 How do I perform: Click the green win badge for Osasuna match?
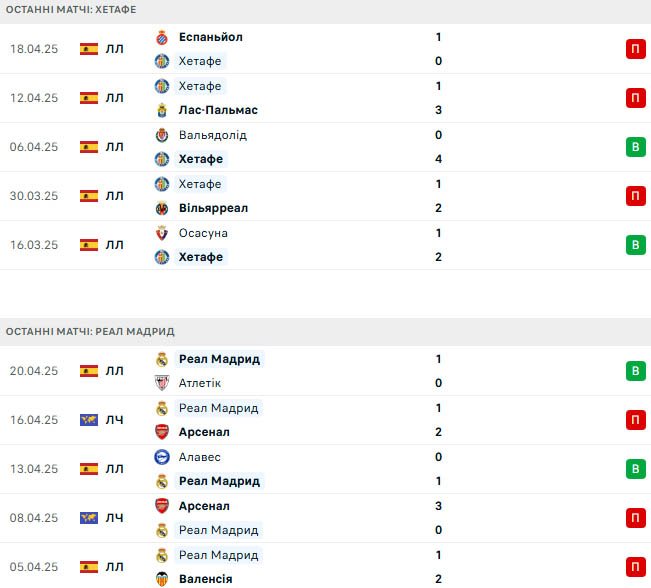tap(636, 245)
